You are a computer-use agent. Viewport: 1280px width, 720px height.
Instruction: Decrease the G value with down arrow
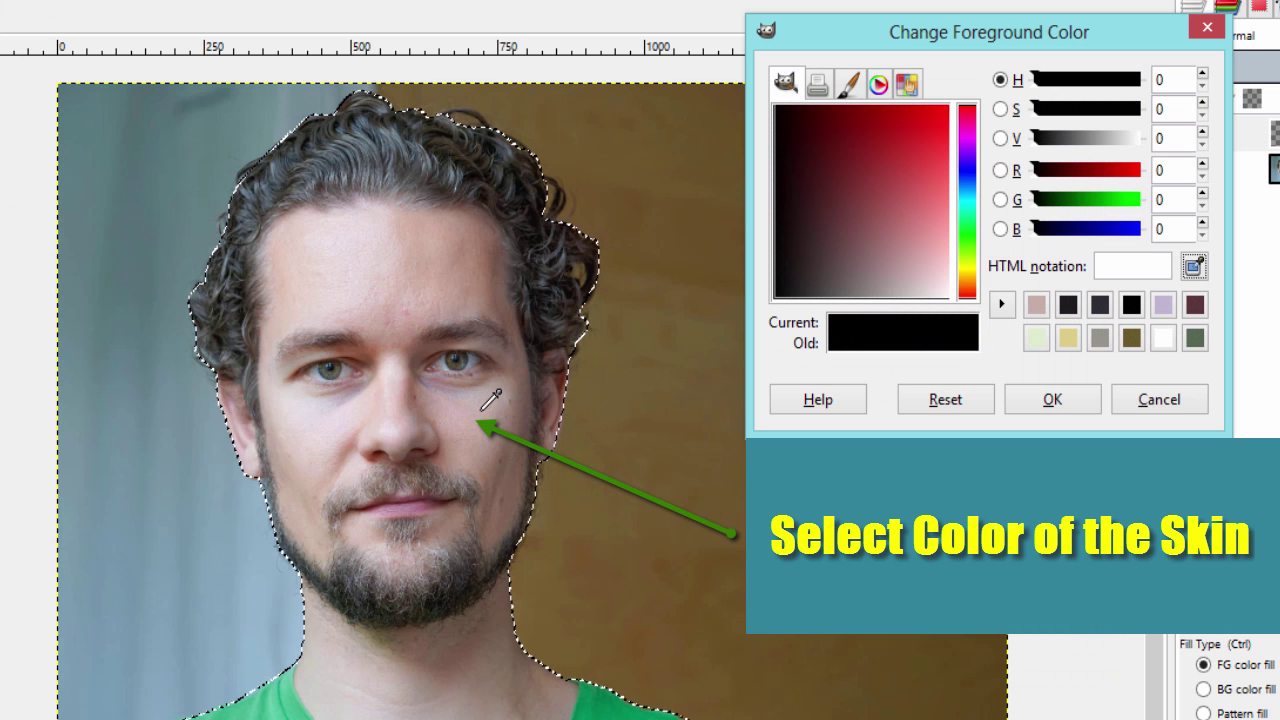pos(1202,206)
